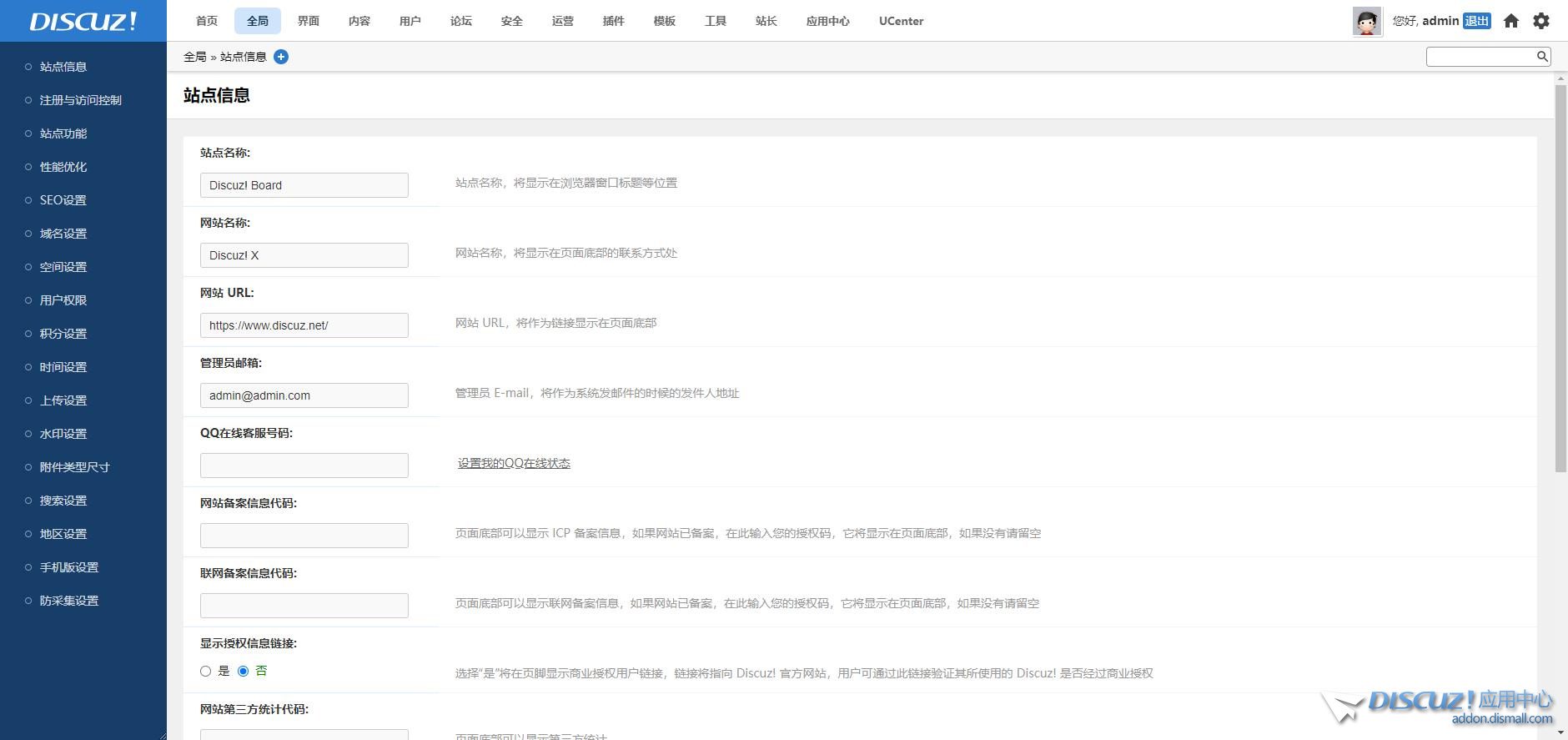Go to SEO设置 in sidebar
This screenshot has height=740, width=1568.
pyautogui.click(x=63, y=200)
